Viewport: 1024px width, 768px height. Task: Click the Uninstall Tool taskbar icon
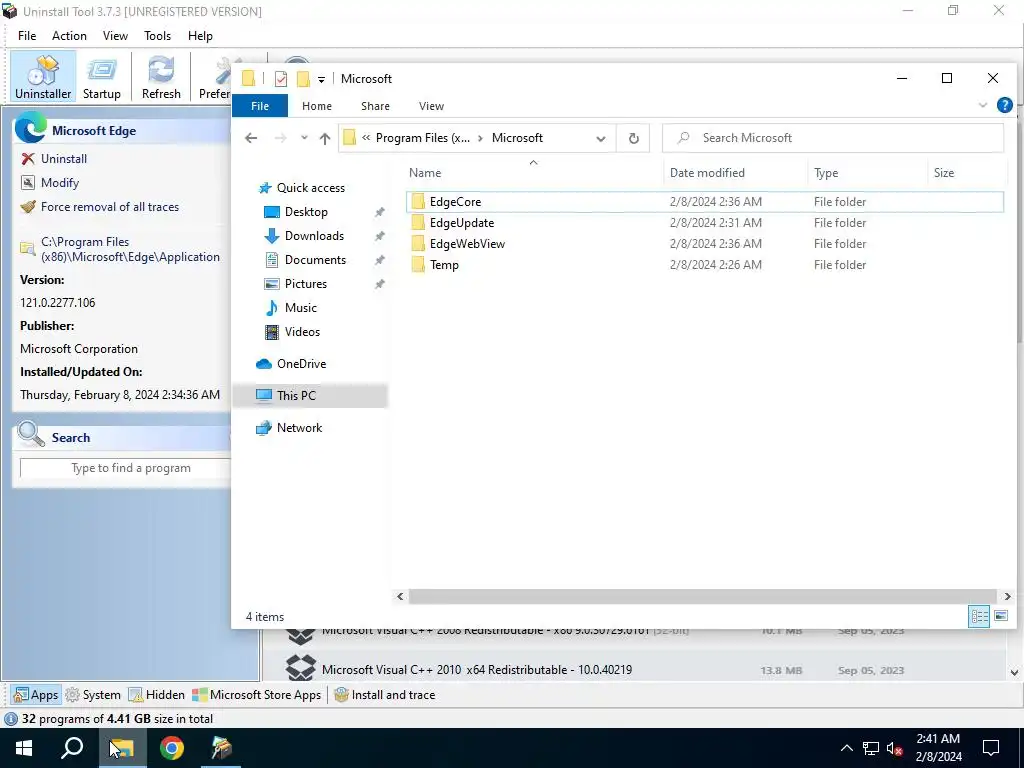(221, 748)
